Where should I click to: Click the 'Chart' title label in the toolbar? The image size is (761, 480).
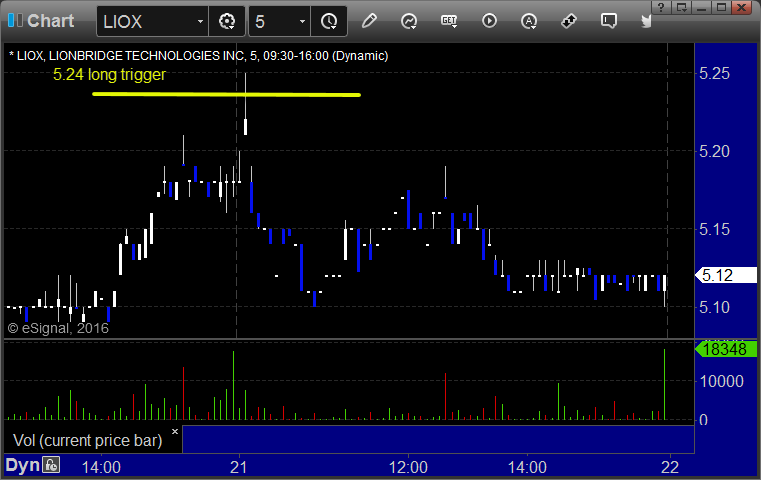point(50,21)
